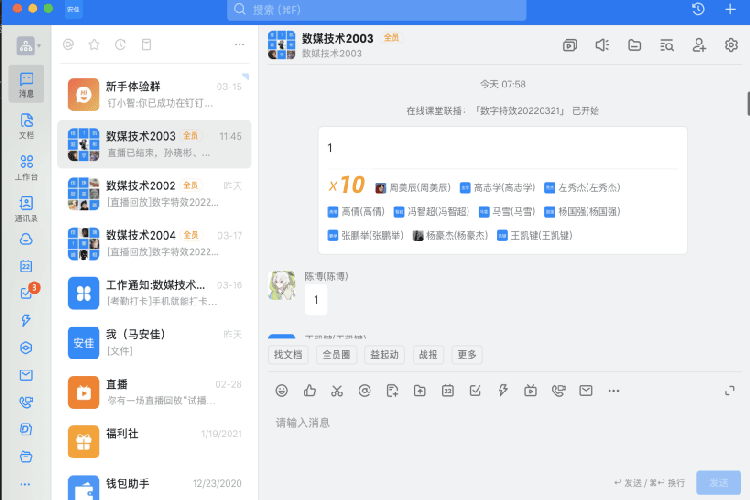The image size is (750, 500).
Task: Toggle the group speaker mute icon
Action: (602, 45)
